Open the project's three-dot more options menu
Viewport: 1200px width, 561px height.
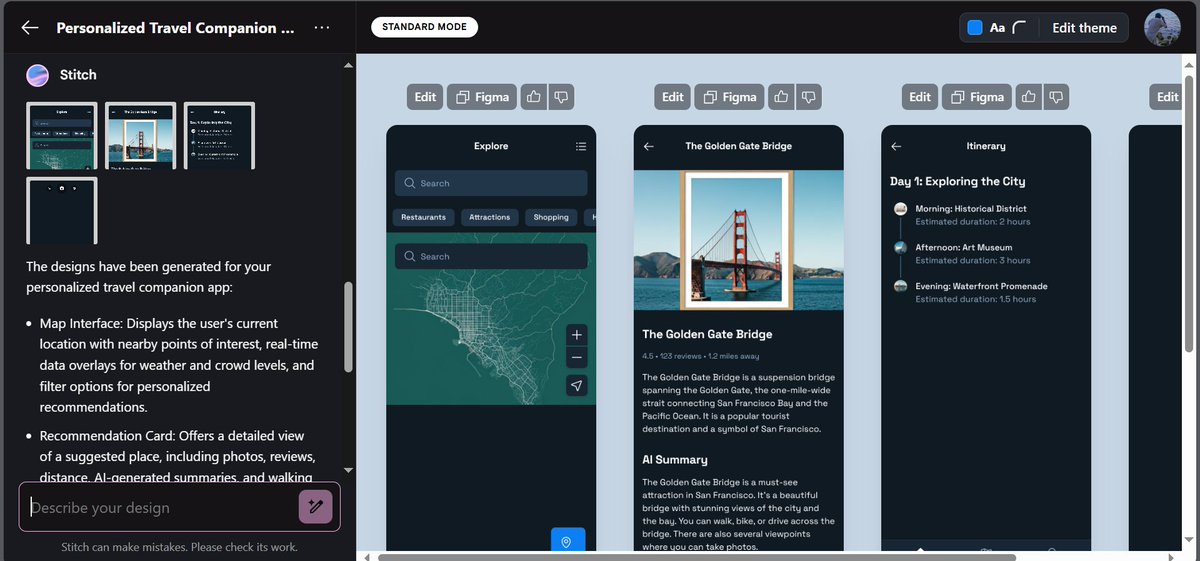pyautogui.click(x=321, y=28)
